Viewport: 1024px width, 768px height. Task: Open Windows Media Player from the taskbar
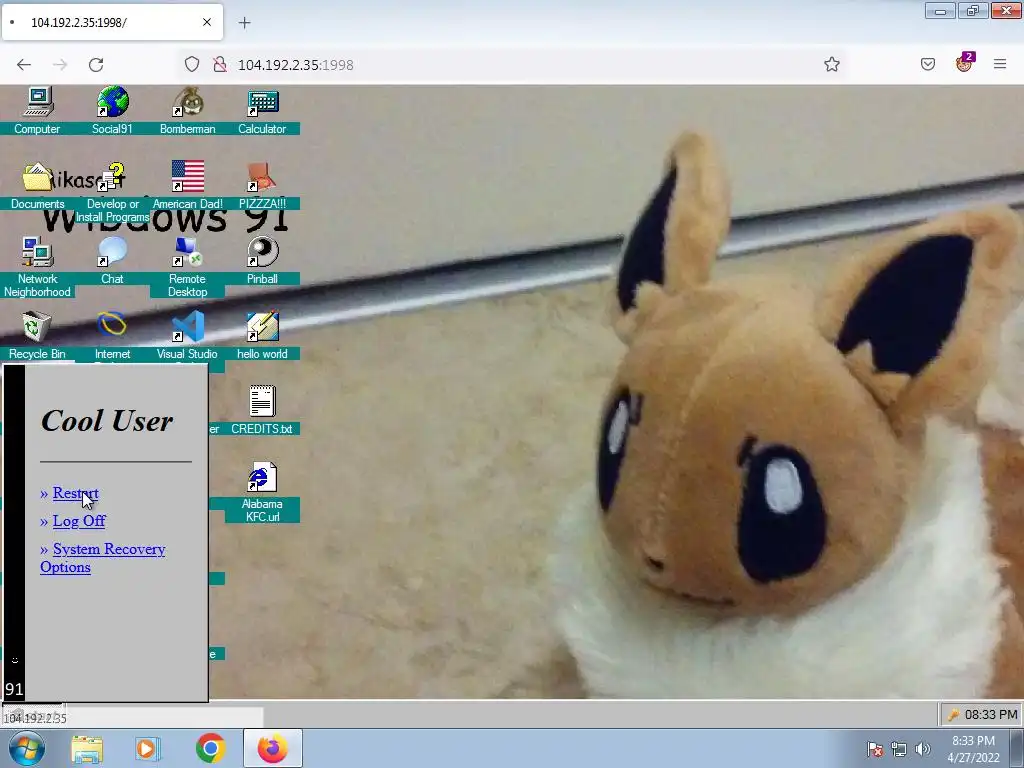click(x=148, y=748)
